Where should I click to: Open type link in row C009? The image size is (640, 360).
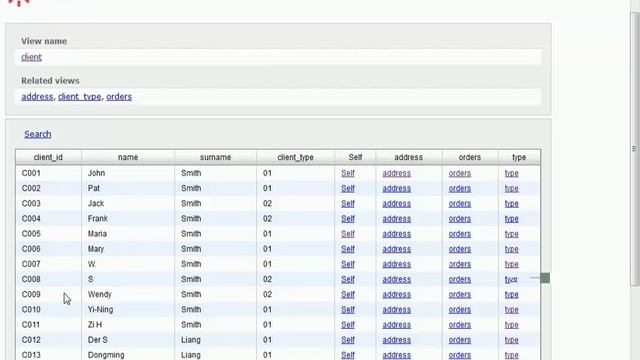point(511,294)
